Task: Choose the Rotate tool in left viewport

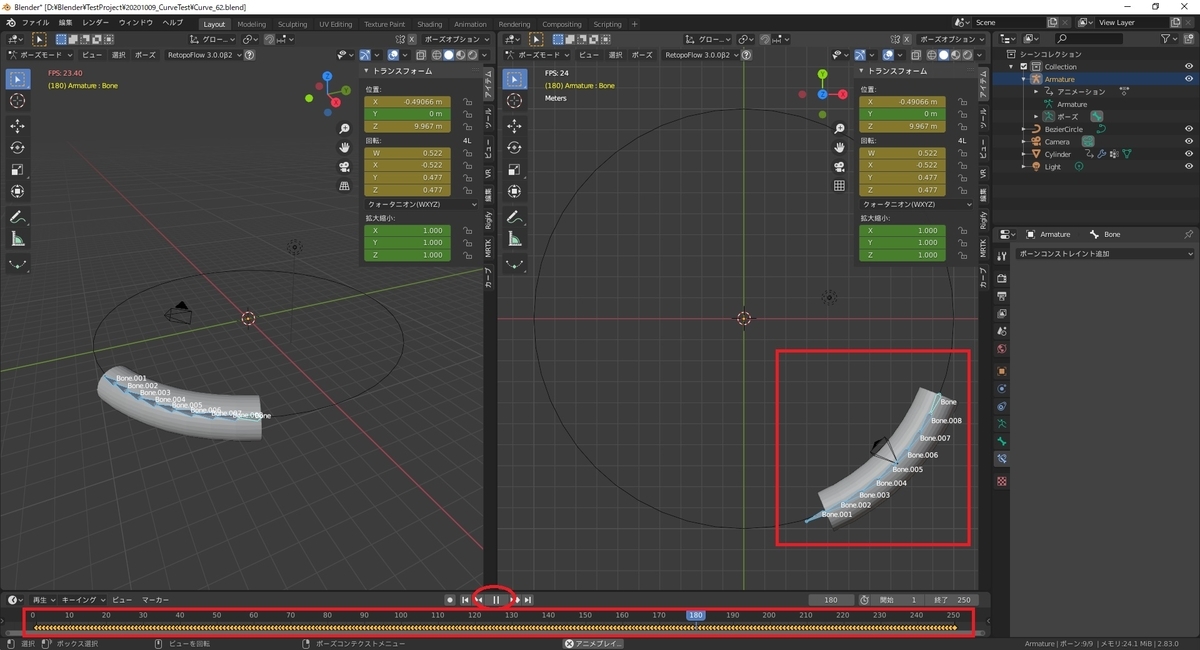Action: click(18, 147)
